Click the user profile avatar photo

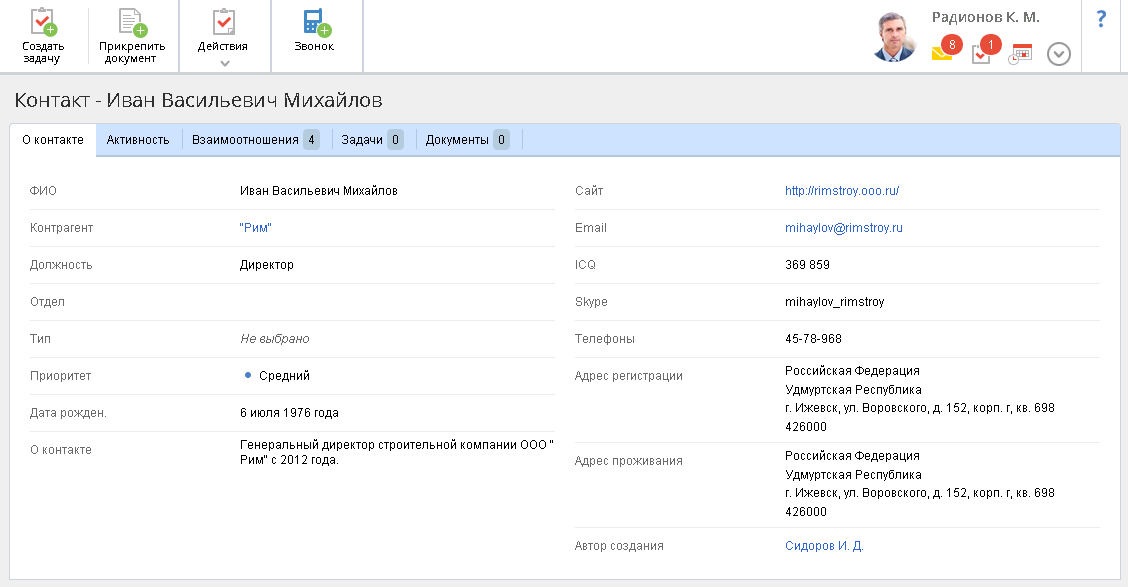pyautogui.click(x=894, y=37)
